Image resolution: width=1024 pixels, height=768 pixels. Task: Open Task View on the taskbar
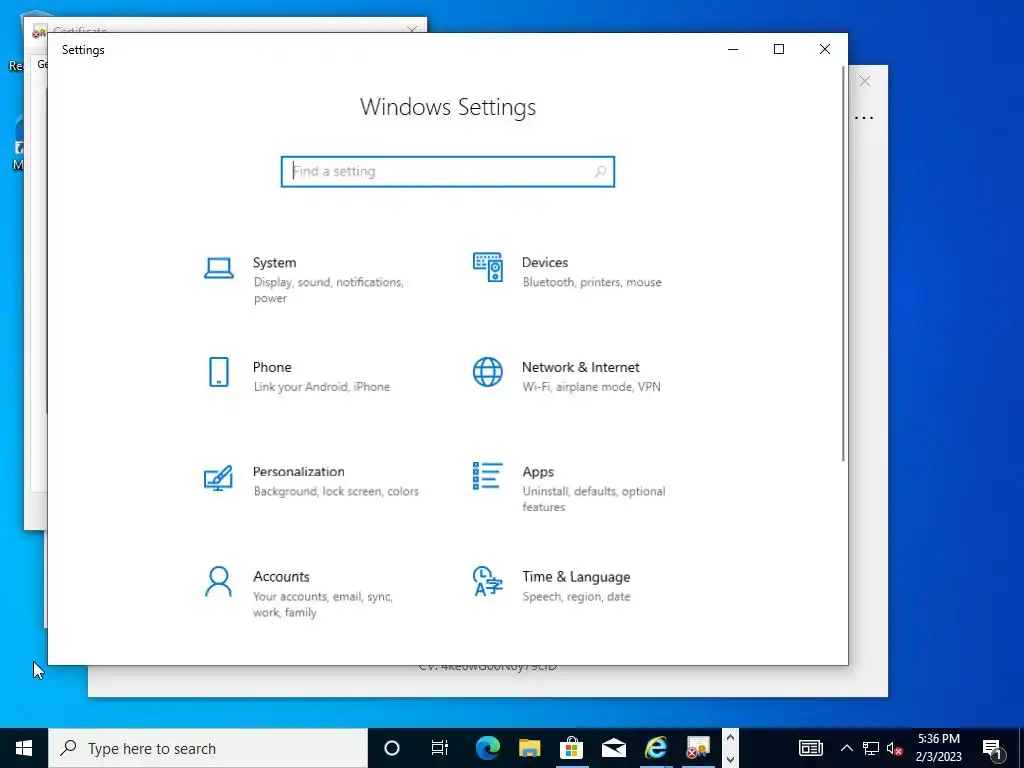point(440,748)
